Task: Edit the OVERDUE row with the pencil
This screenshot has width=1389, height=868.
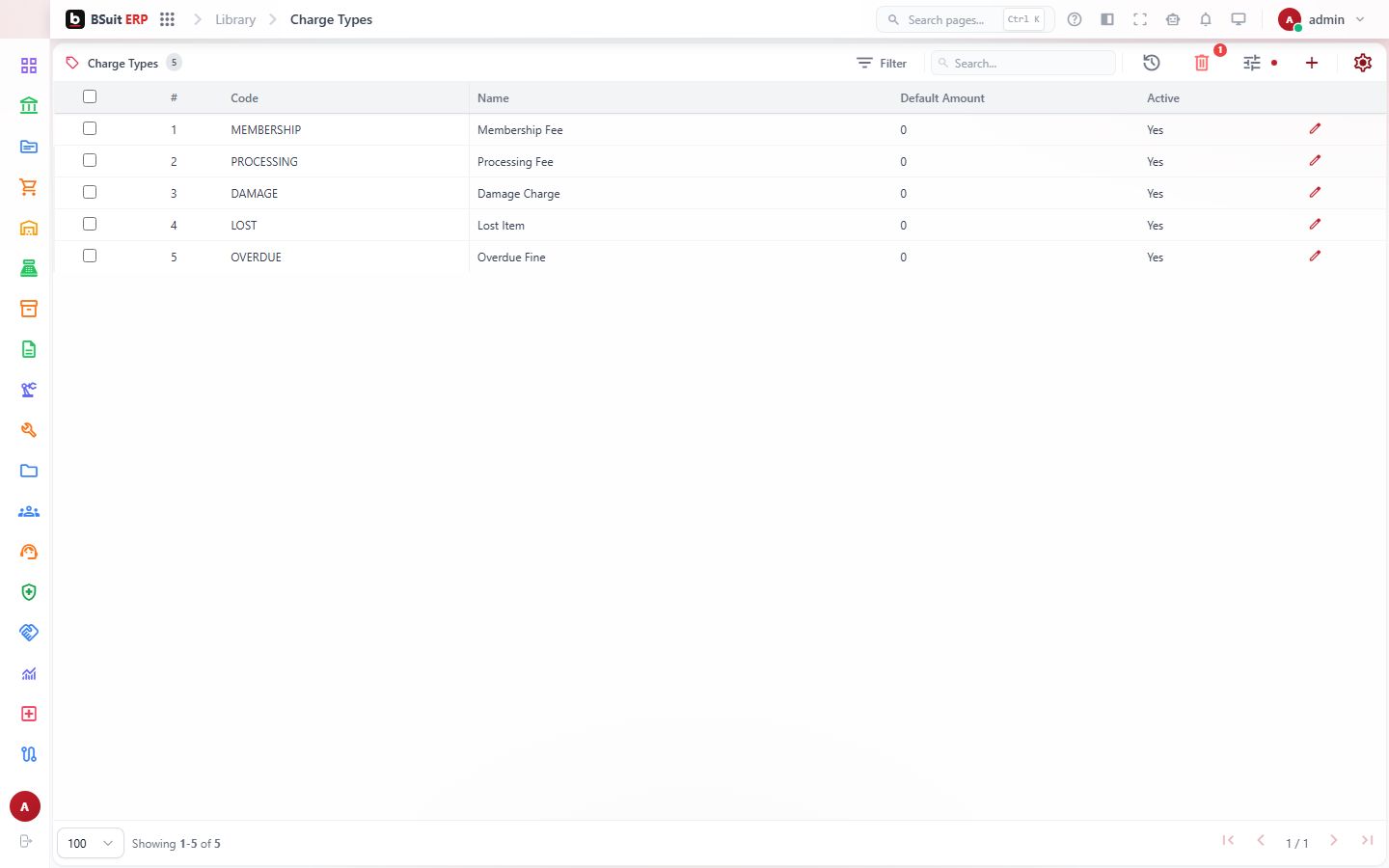Action: tap(1315, 256)
